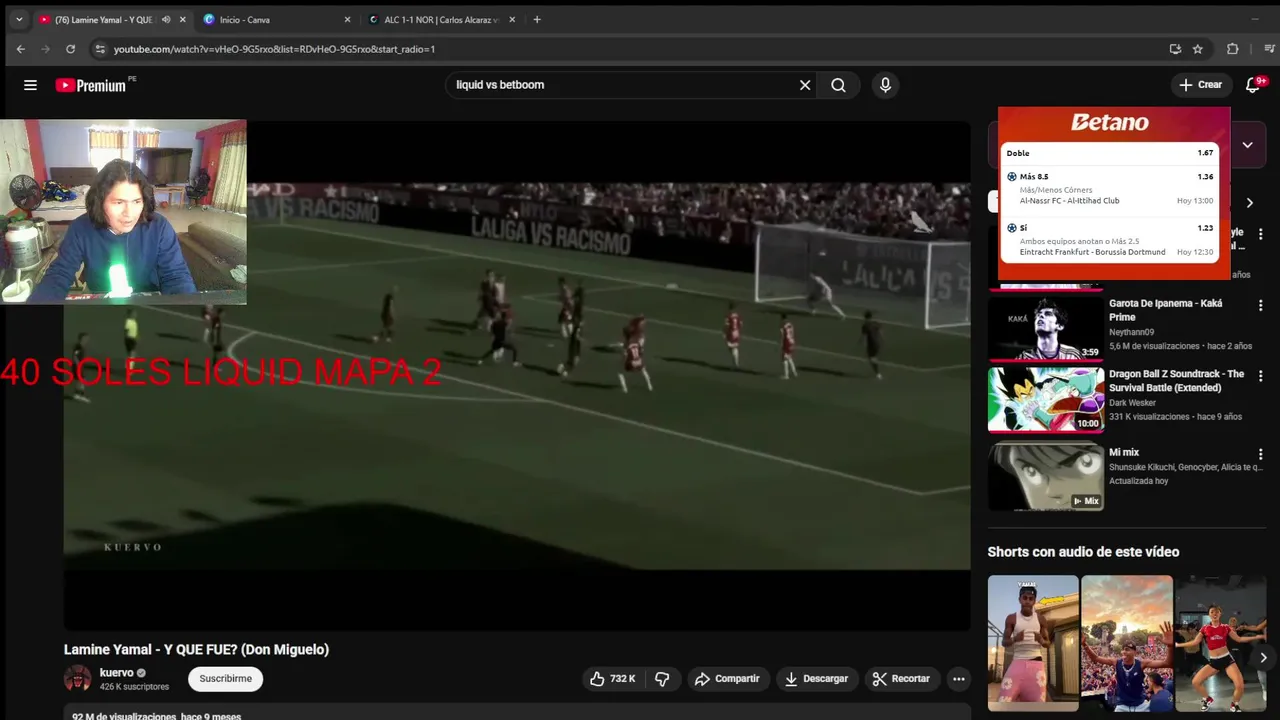The image size is (1280, 720).
Task: Open first Short with white top dancer
Action: (x=1033, y=643)
